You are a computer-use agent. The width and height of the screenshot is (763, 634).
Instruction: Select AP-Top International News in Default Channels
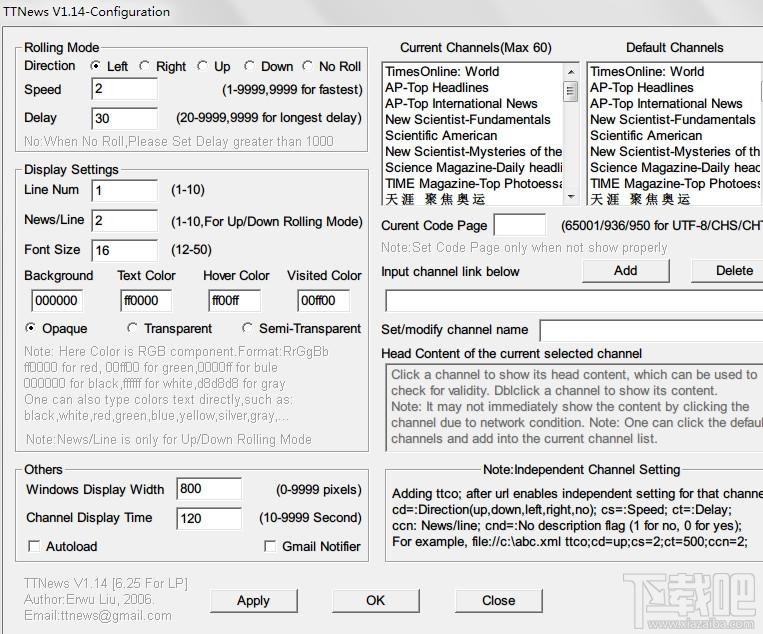pos(675,104)
